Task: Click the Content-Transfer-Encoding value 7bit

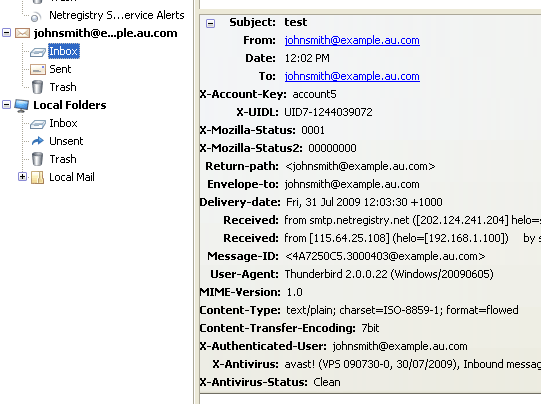Action: (370, 328)
